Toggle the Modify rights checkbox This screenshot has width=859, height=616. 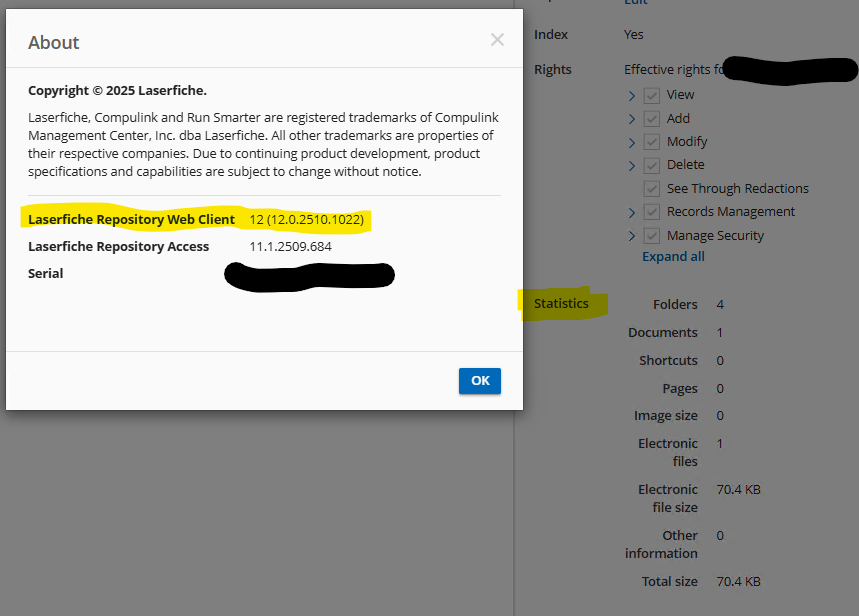click(x=651, y=142)
